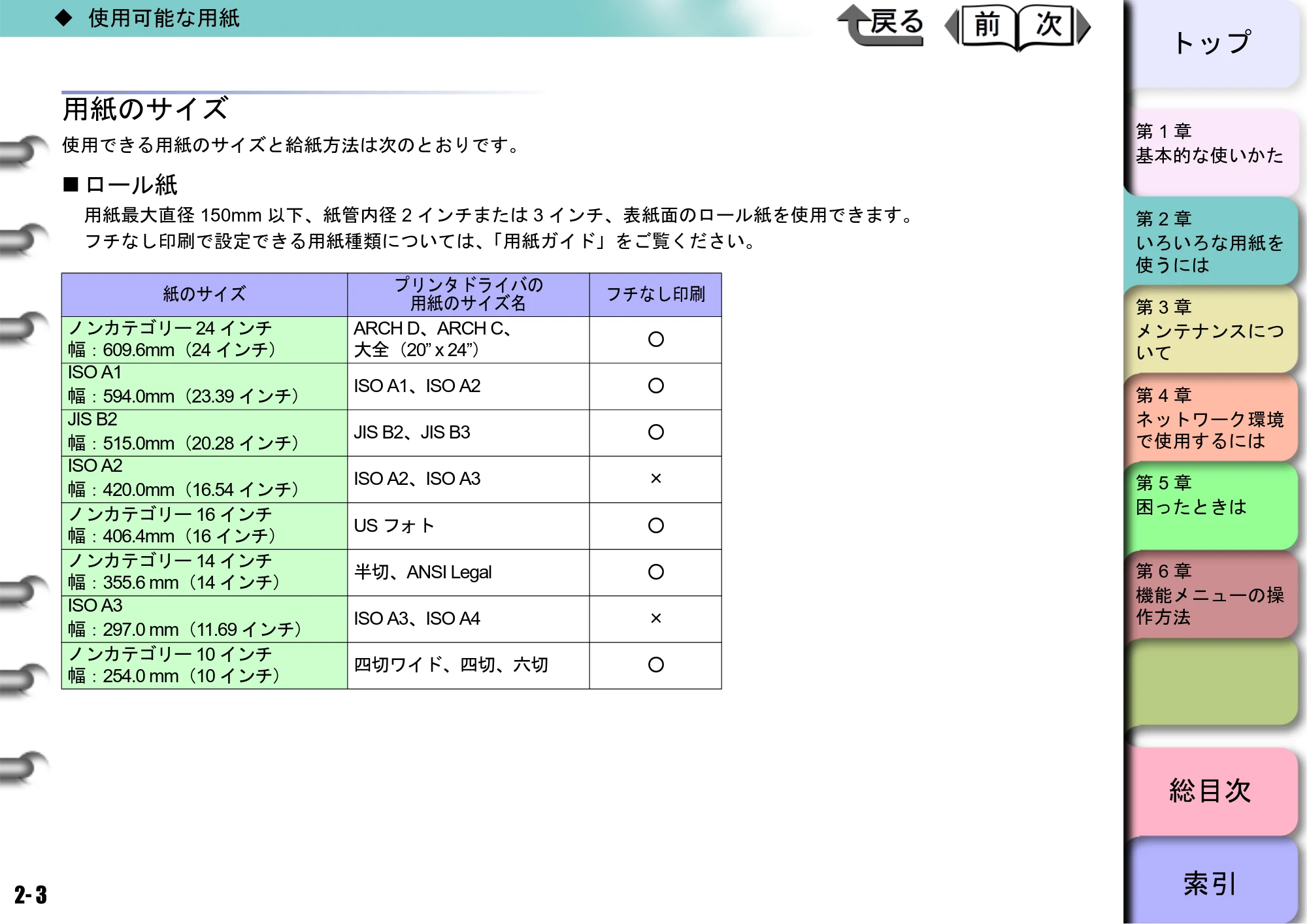Click the ISO A1、ISO A2 cell
Screen dimensions: 1307x924
[469, 386]
